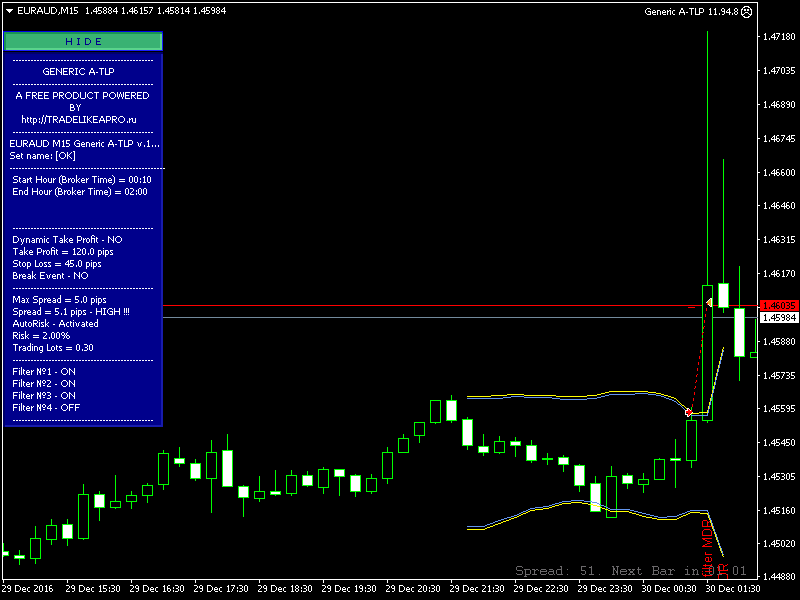The width and height of the screenshot is (800, 600).
Task: Click the Start Hour (Broker Time) = 00:10 line
Action: coord(82,180)
